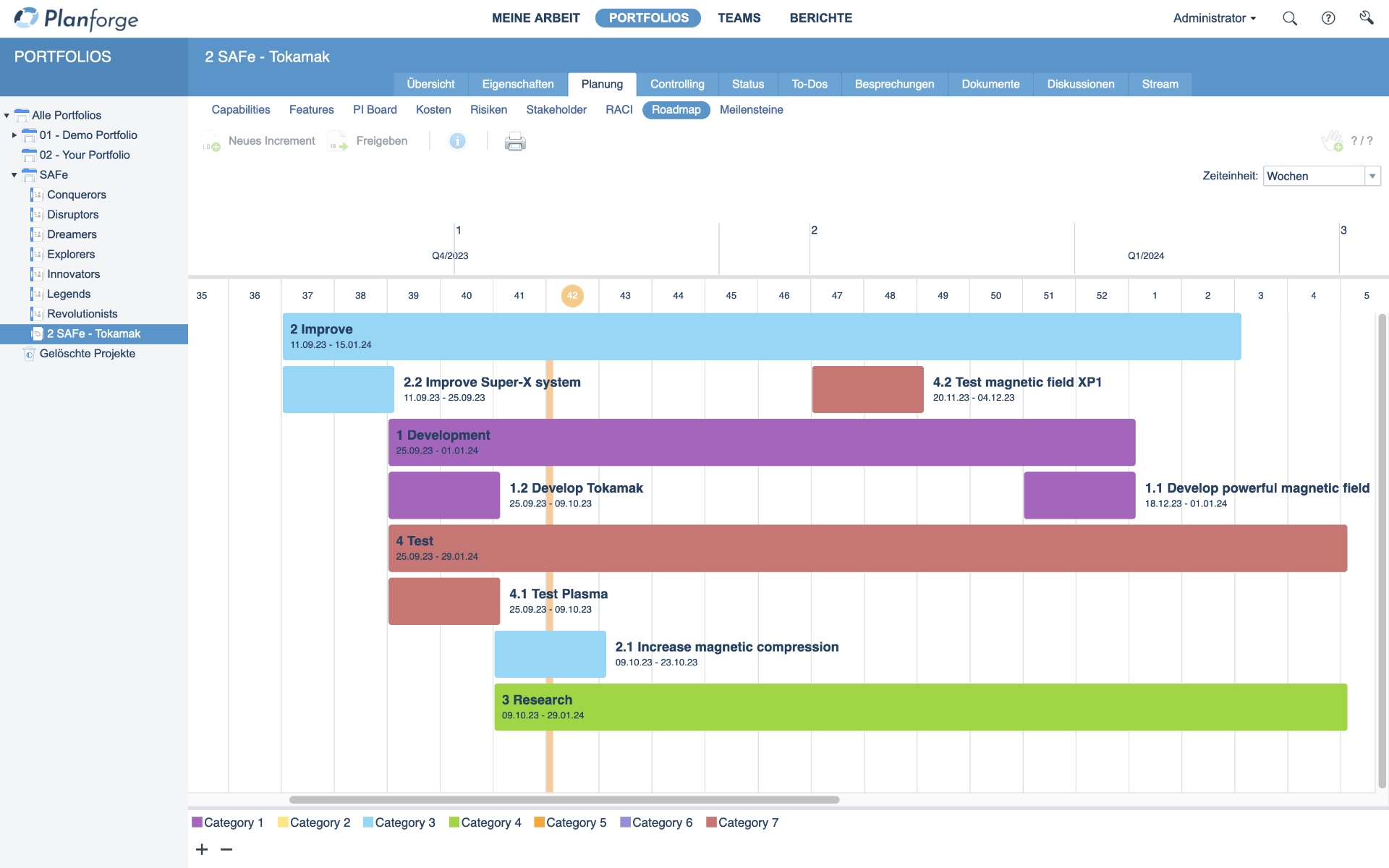Click the PORTFOLIOS menu item
1389x868 pixels.
(649, 17)
